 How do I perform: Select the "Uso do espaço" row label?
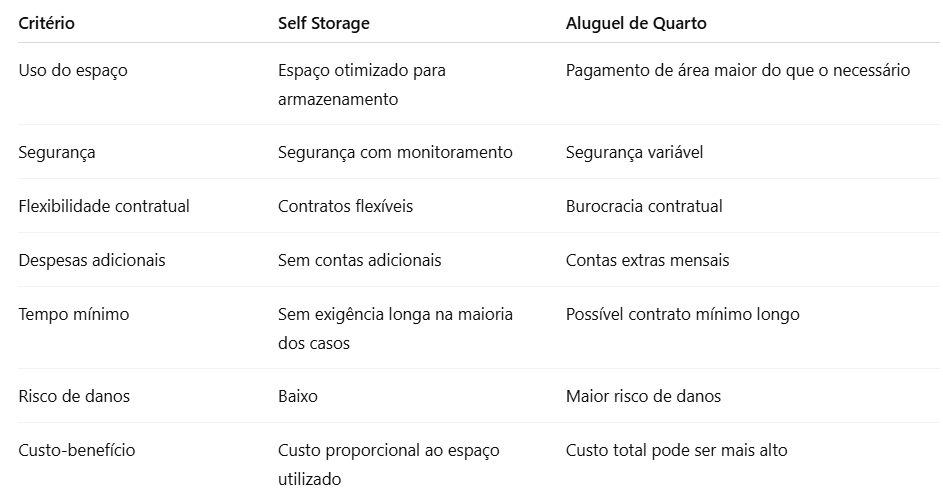click(73, 70)
